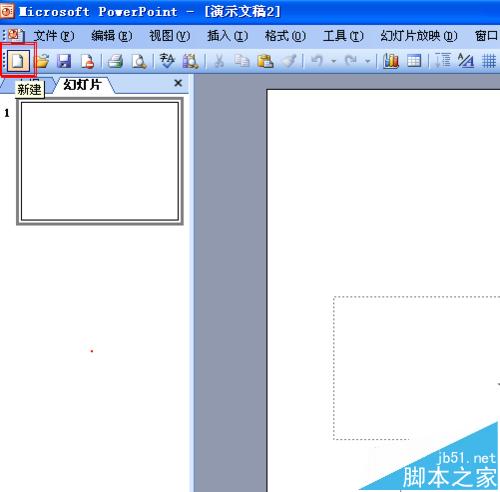Click the dotted placeholder box on the slide
The height and width of the screenshot is (492, 500).
coord(417,367)
